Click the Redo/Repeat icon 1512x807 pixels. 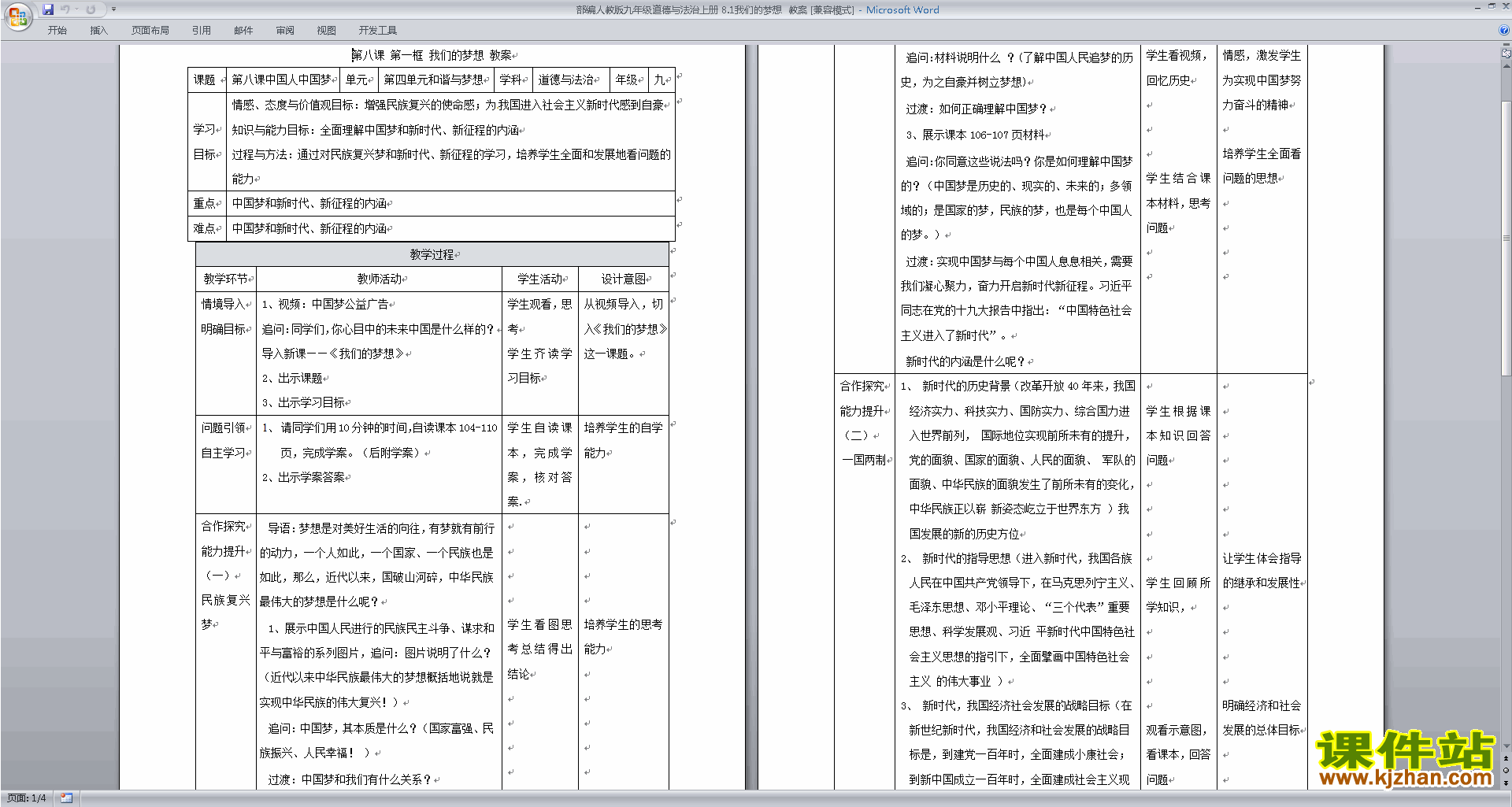pos(91,9)
